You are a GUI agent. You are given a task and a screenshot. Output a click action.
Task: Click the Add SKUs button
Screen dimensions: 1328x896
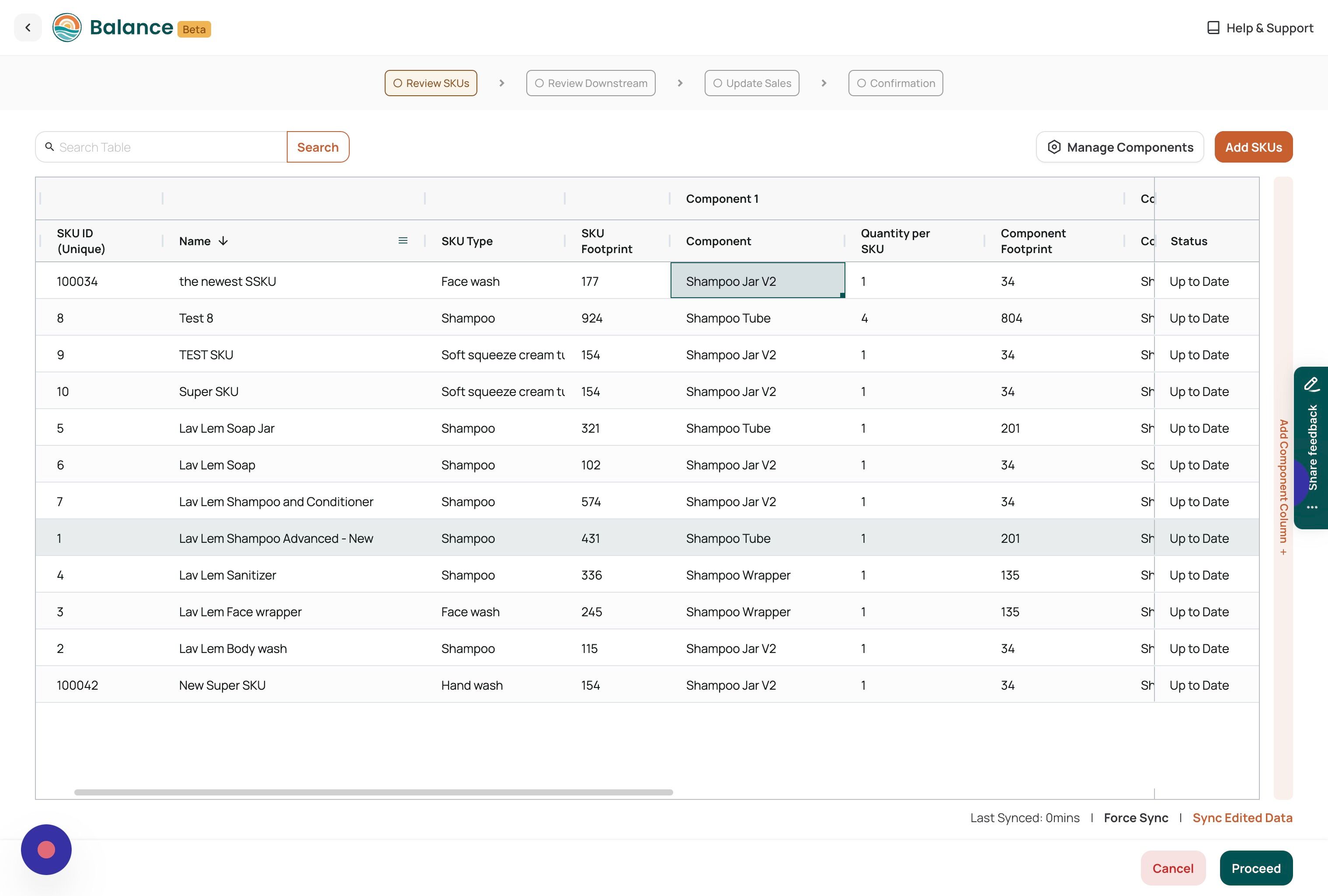1253,147
